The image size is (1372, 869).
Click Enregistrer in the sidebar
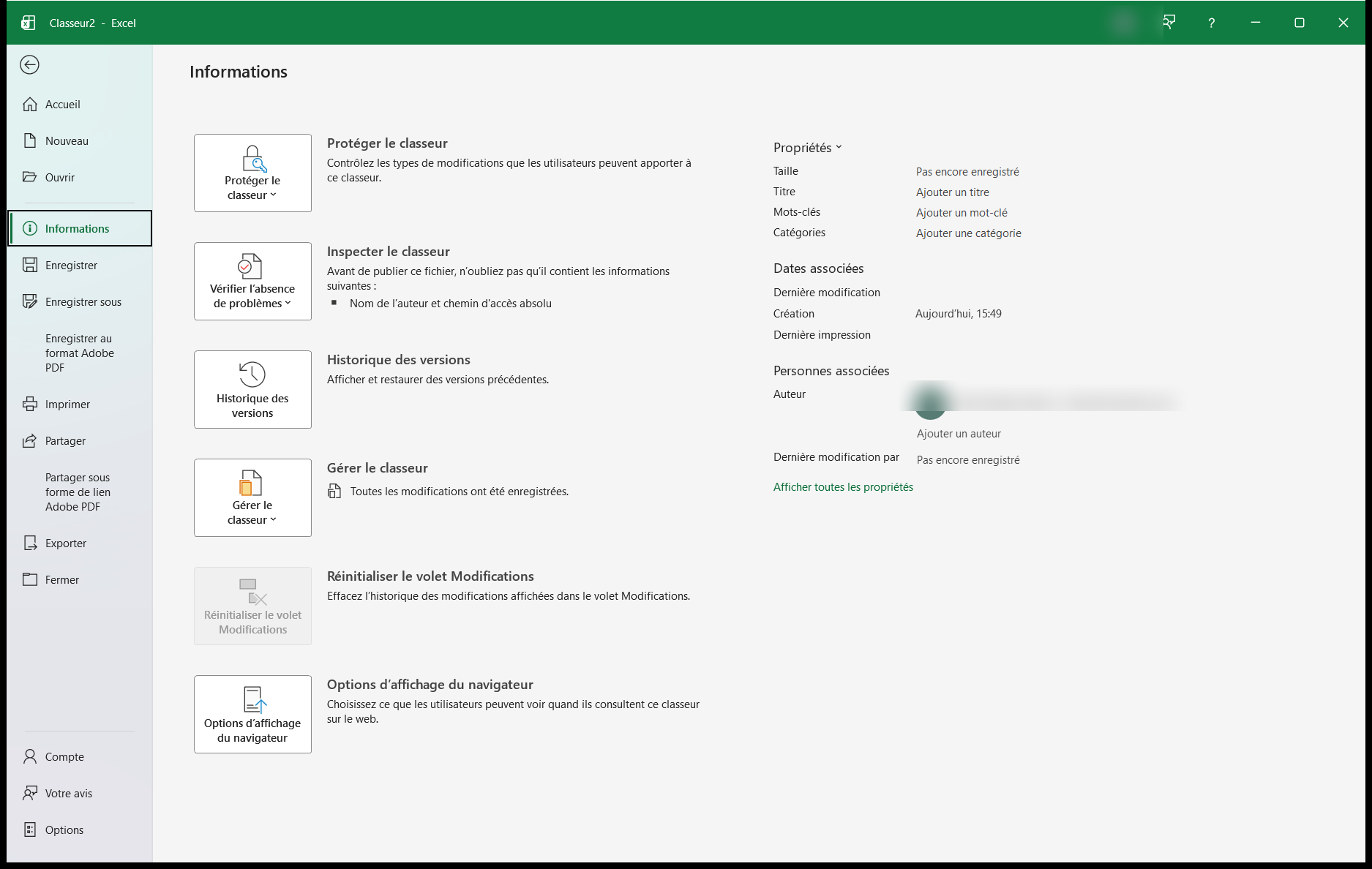80,266
